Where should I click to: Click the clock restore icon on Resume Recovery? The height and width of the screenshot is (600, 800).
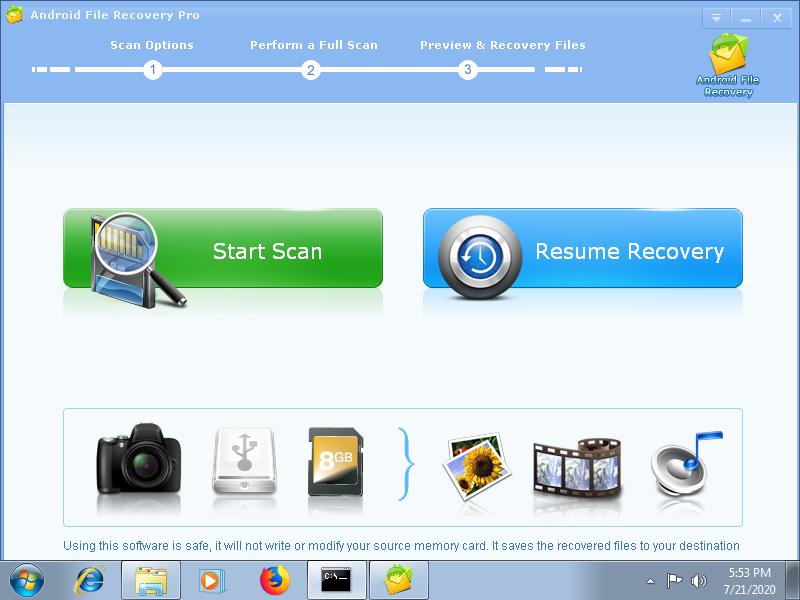tap(480, 257)
